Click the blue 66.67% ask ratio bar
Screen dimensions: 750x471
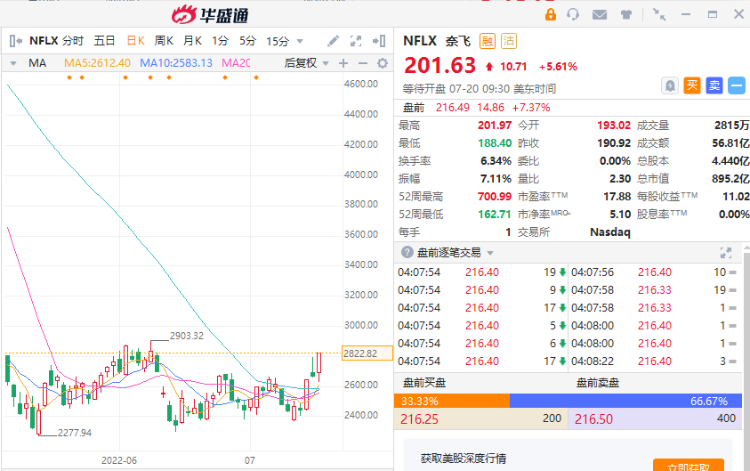[x=626, y=401]
